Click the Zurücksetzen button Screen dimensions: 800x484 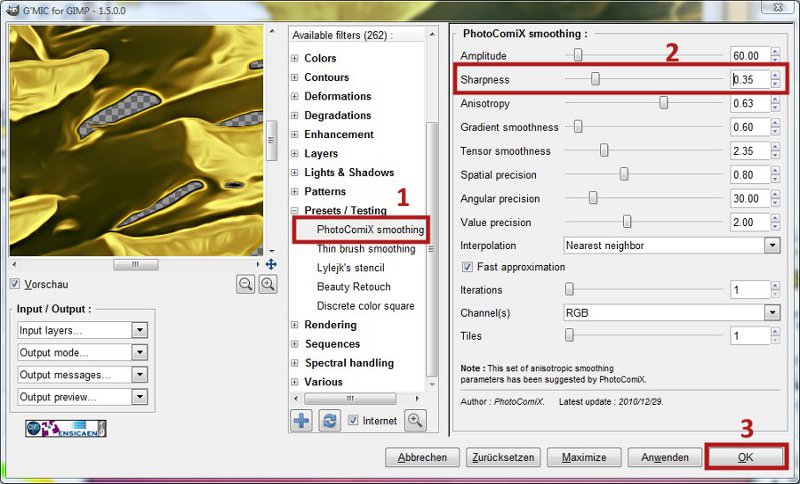(503, 457)
